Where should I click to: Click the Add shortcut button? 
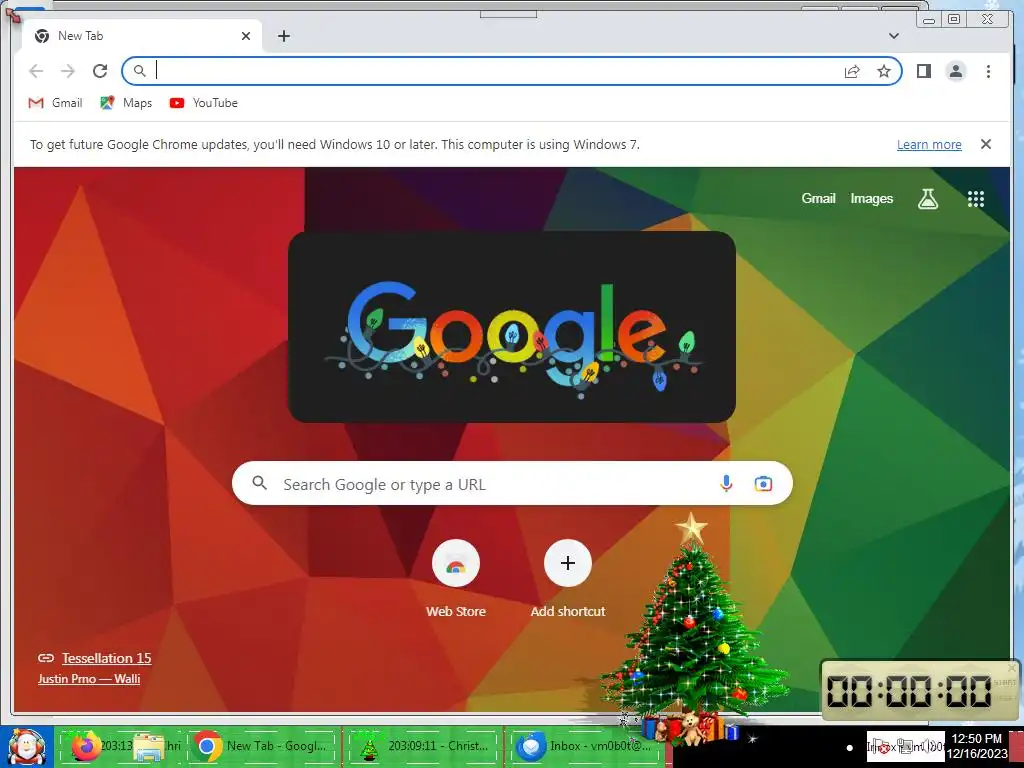pos(568,580)
